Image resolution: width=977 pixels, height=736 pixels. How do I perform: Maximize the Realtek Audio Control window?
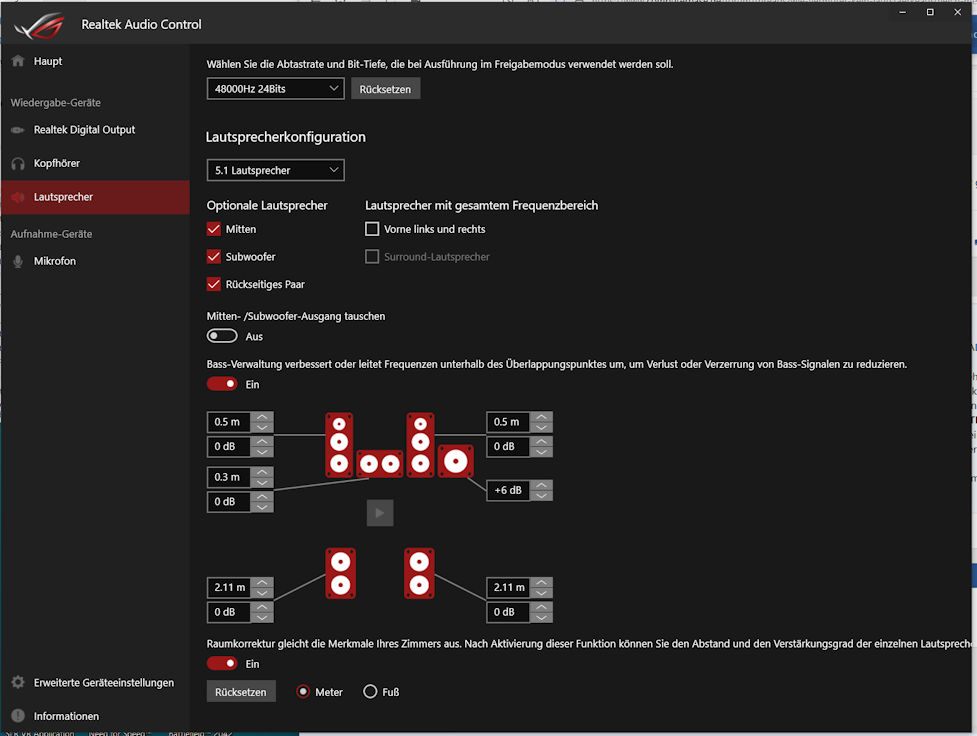[x=930, y=12]
